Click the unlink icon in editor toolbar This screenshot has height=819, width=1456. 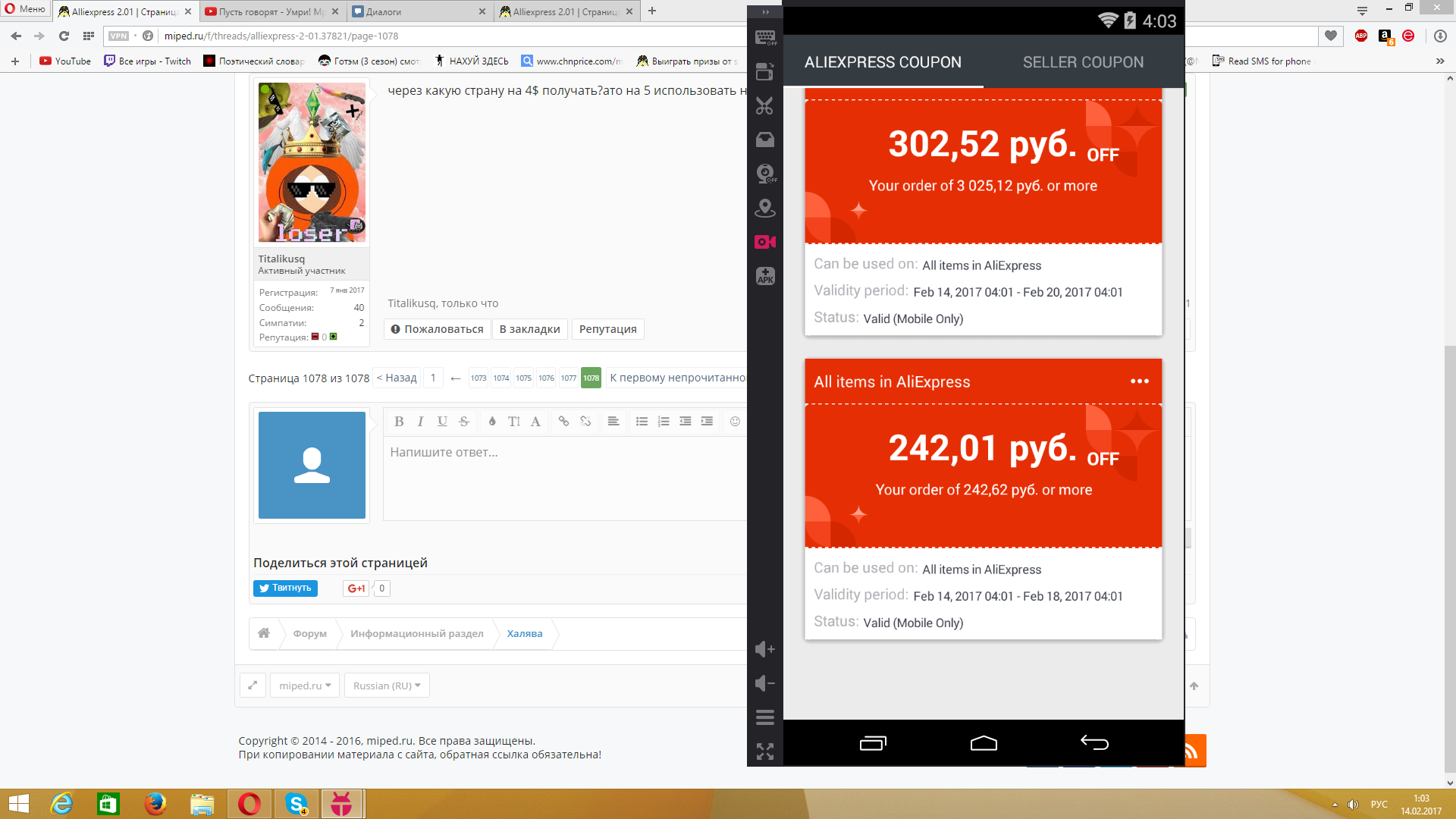tap(585, 422)
